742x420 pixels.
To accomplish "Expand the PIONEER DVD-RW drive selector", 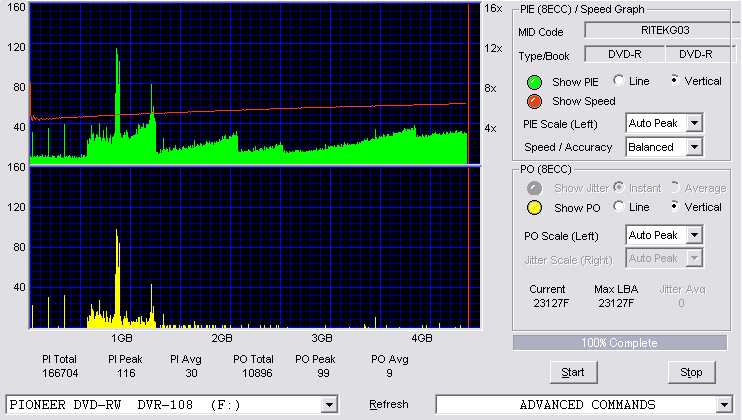I will pos(329,405).
